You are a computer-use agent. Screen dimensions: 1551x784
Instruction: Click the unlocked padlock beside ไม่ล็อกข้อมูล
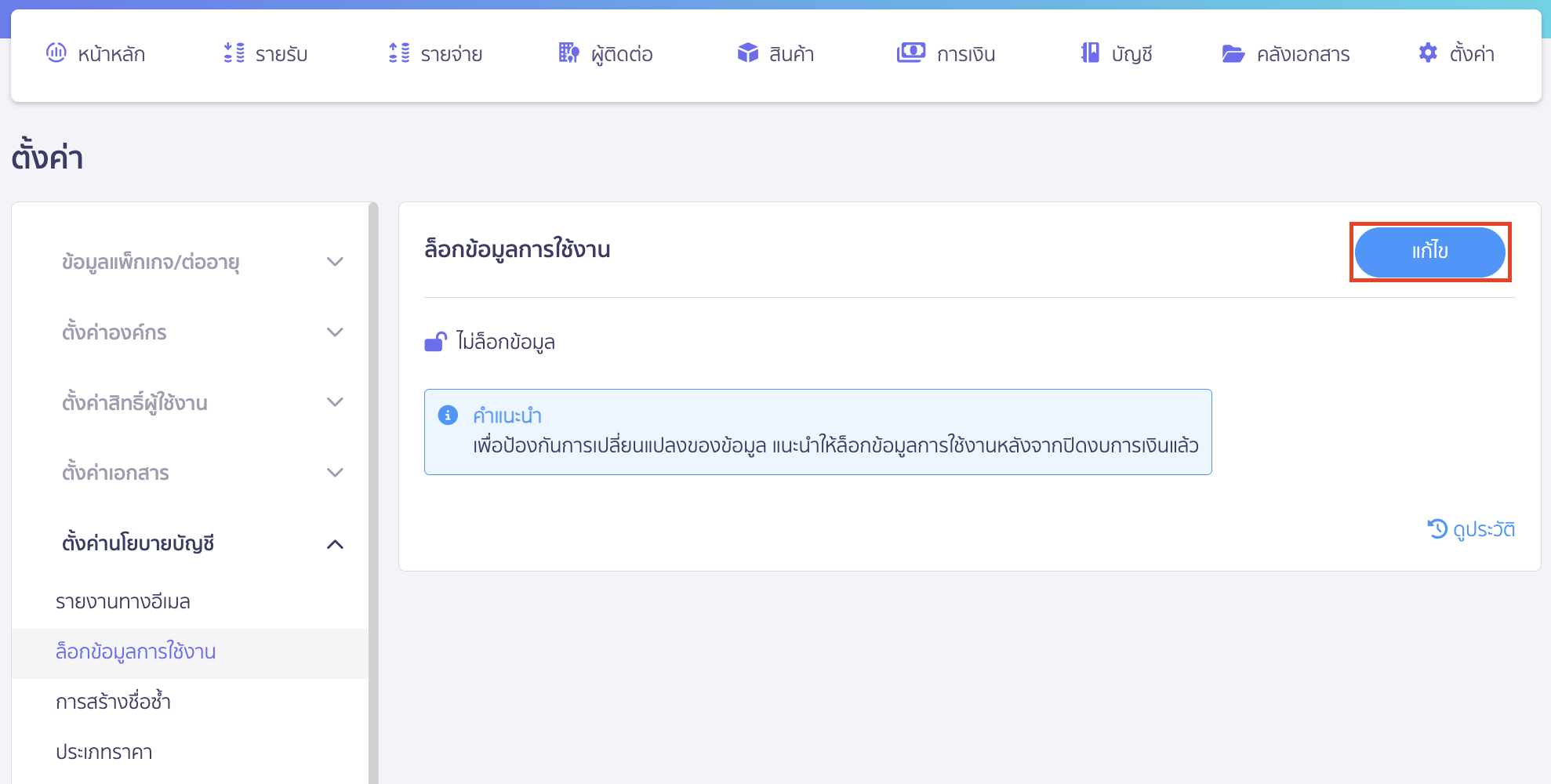click(434, 342)
